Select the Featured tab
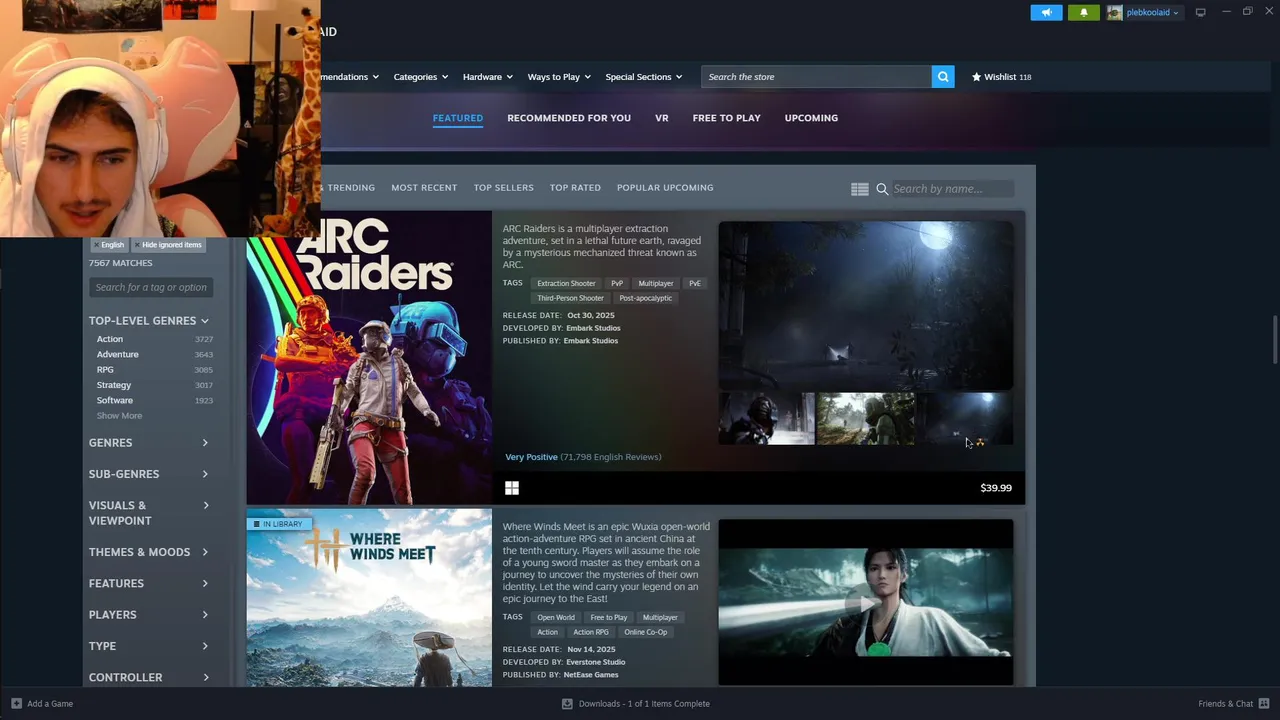Screen dimensions: 1280x720 [457, 118]
